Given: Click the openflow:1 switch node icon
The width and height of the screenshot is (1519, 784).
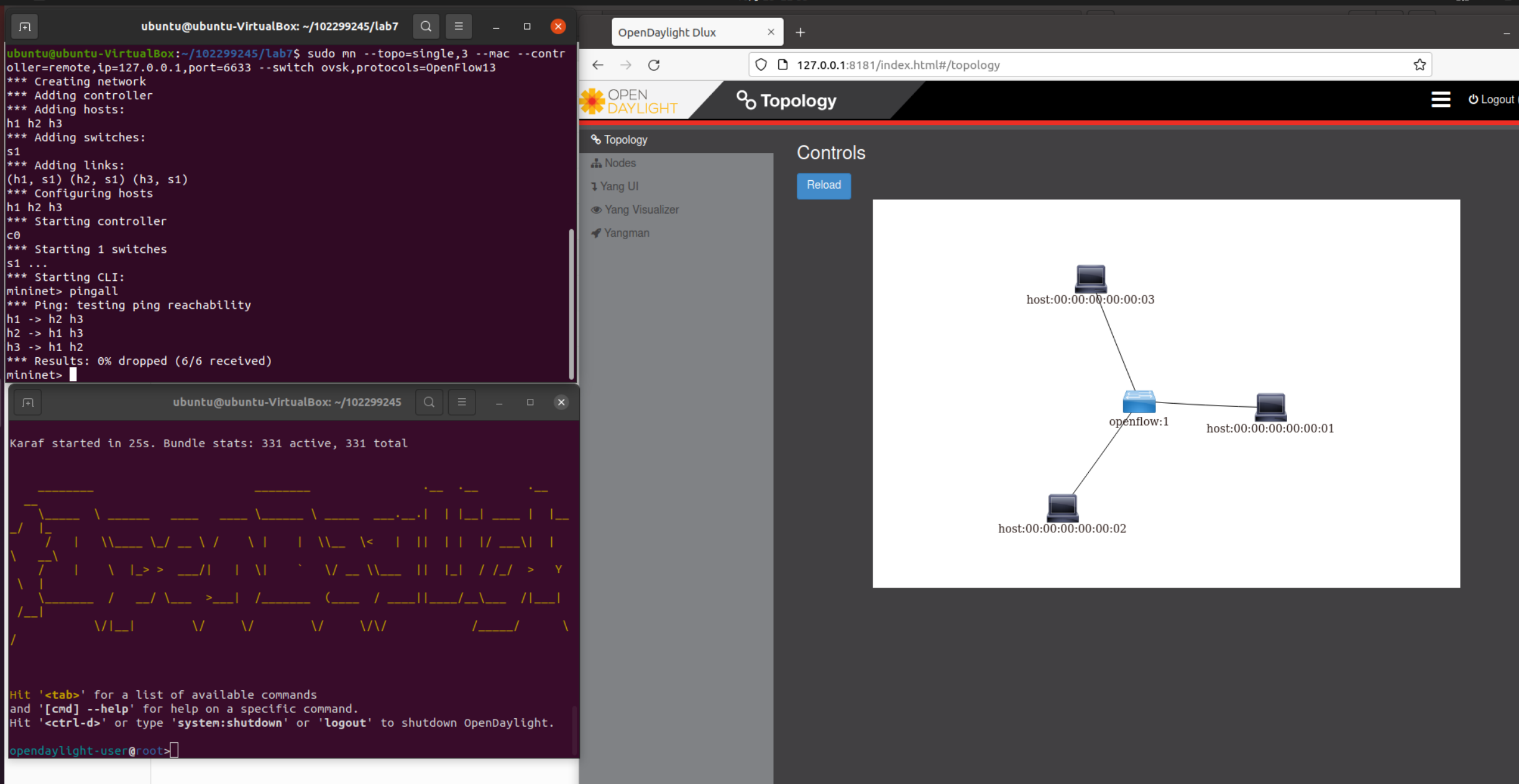Looking at the screenshot, I should point(1139,402).
